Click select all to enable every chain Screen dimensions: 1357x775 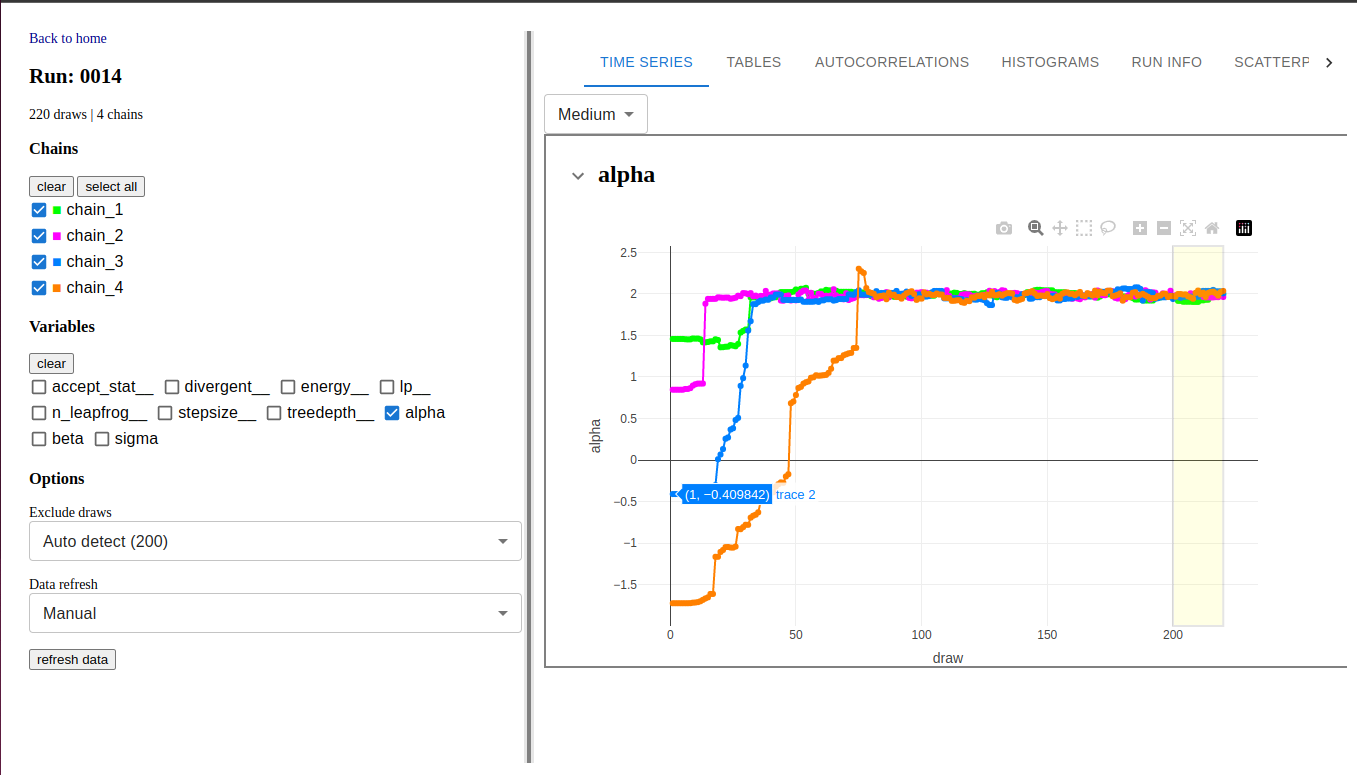pyautogui.click(x=110, y=186)
